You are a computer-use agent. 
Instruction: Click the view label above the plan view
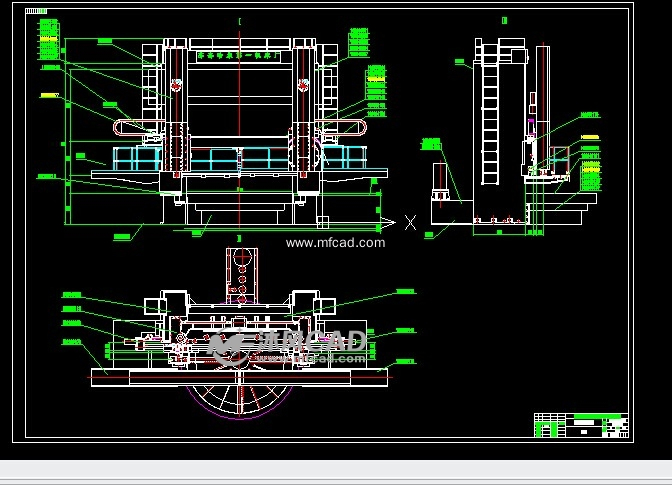240,237
